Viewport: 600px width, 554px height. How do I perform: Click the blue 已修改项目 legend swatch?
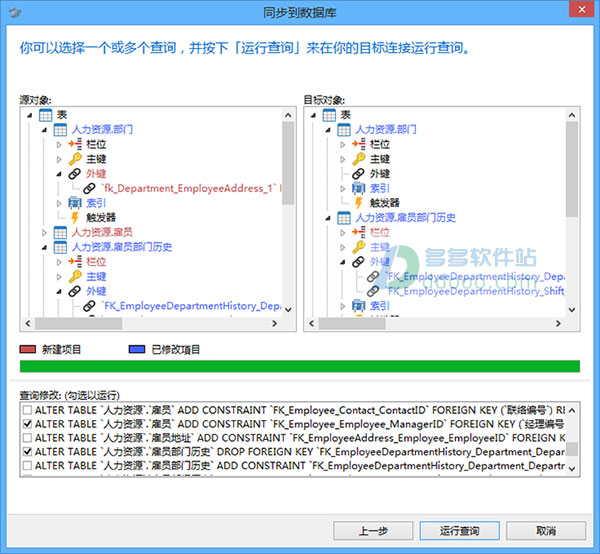click(x=137, y=349)
